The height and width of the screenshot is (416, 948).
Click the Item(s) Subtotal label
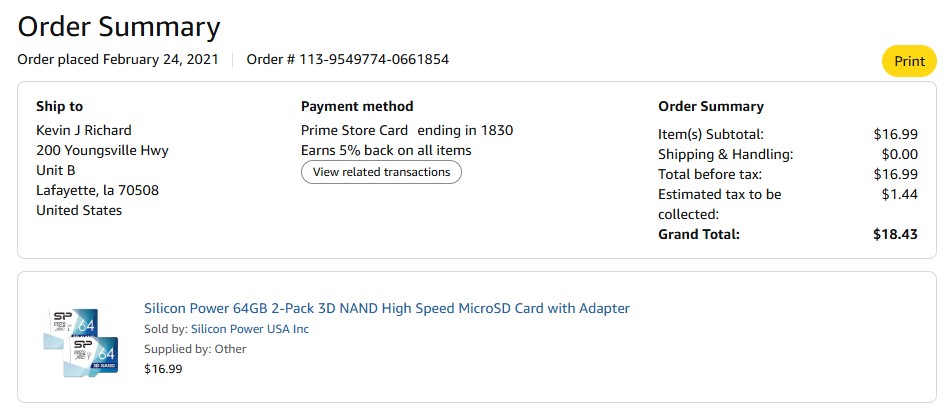click(x=710, y=134)
